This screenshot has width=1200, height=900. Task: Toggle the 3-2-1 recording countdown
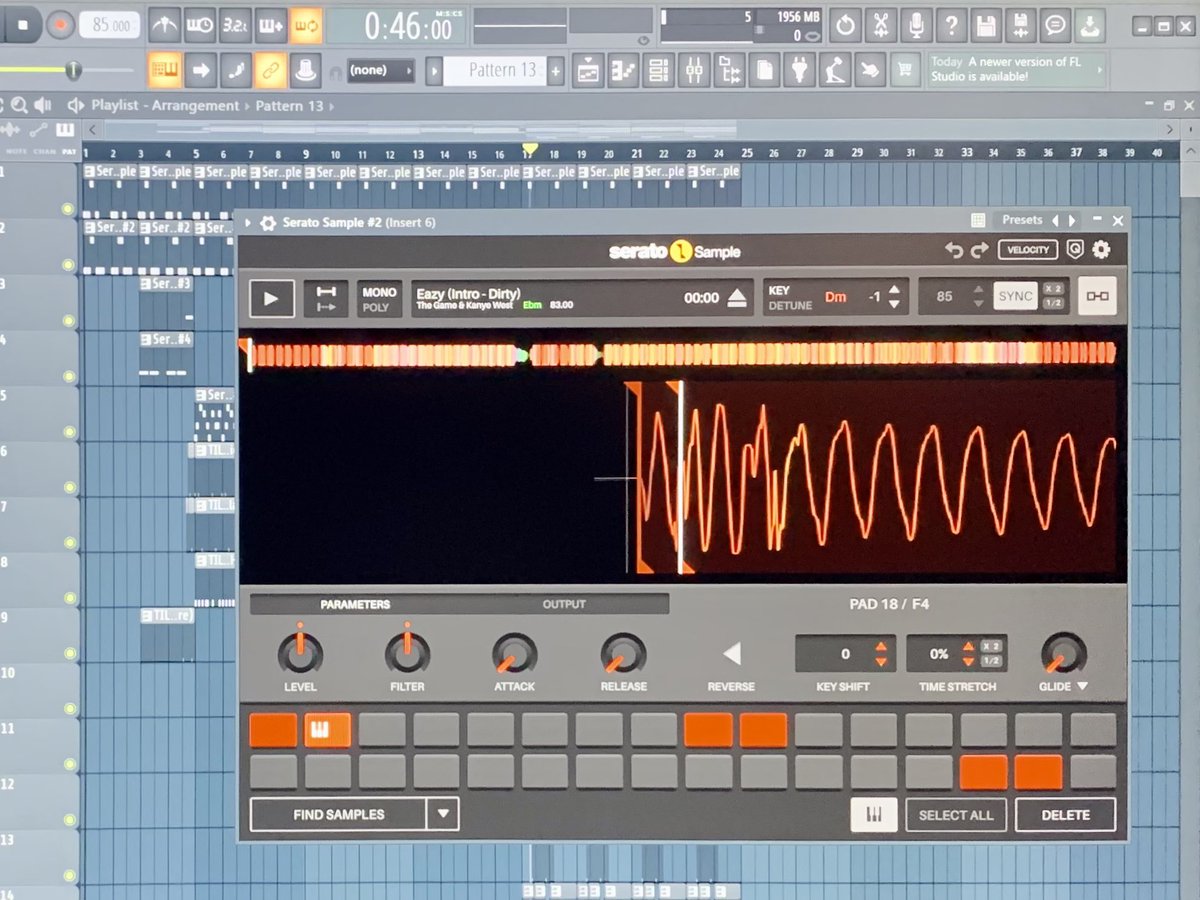pyautogui.click(x=235, y=25)
